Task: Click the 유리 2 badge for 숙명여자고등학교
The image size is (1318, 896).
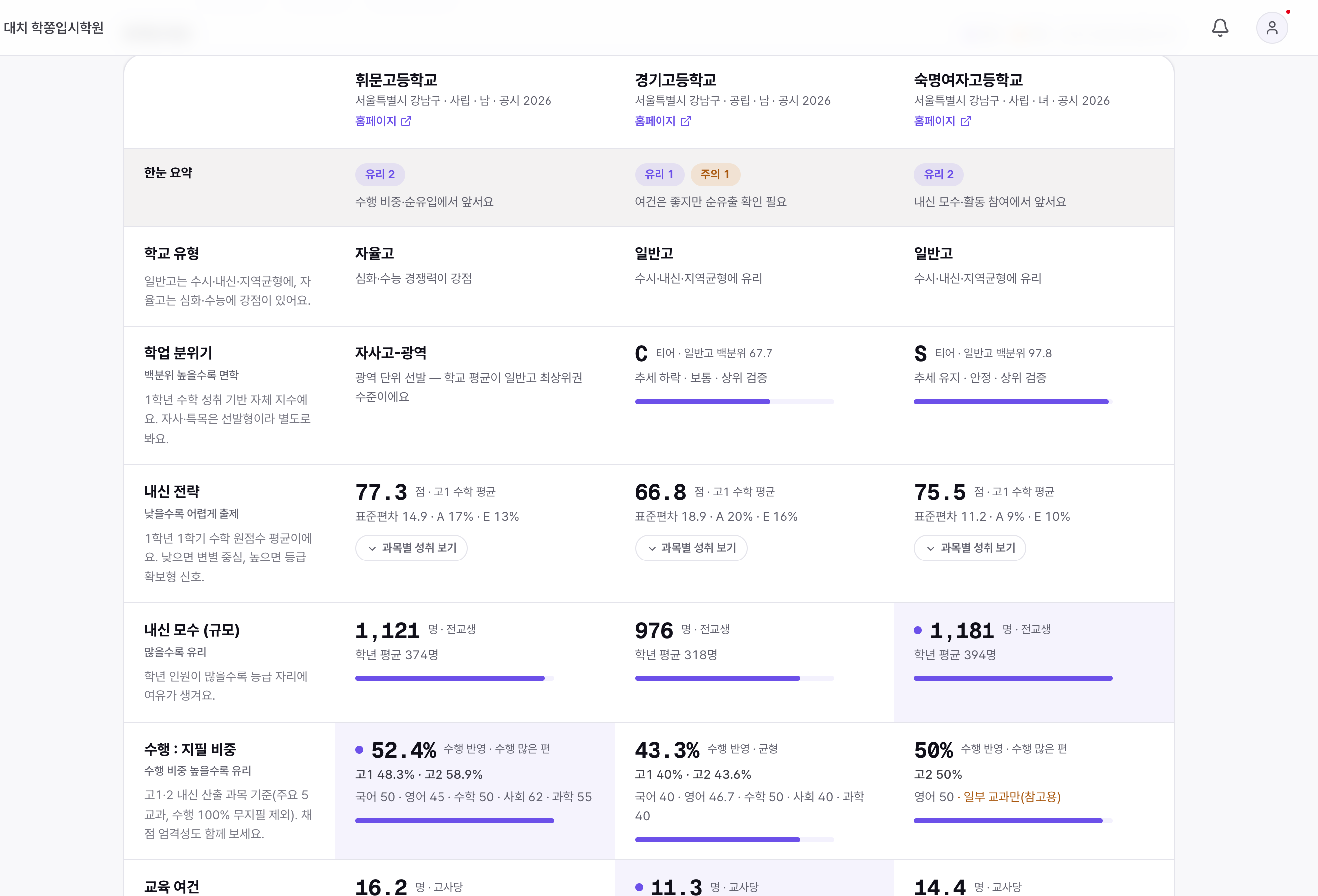Action: click(x=939, y=175)
